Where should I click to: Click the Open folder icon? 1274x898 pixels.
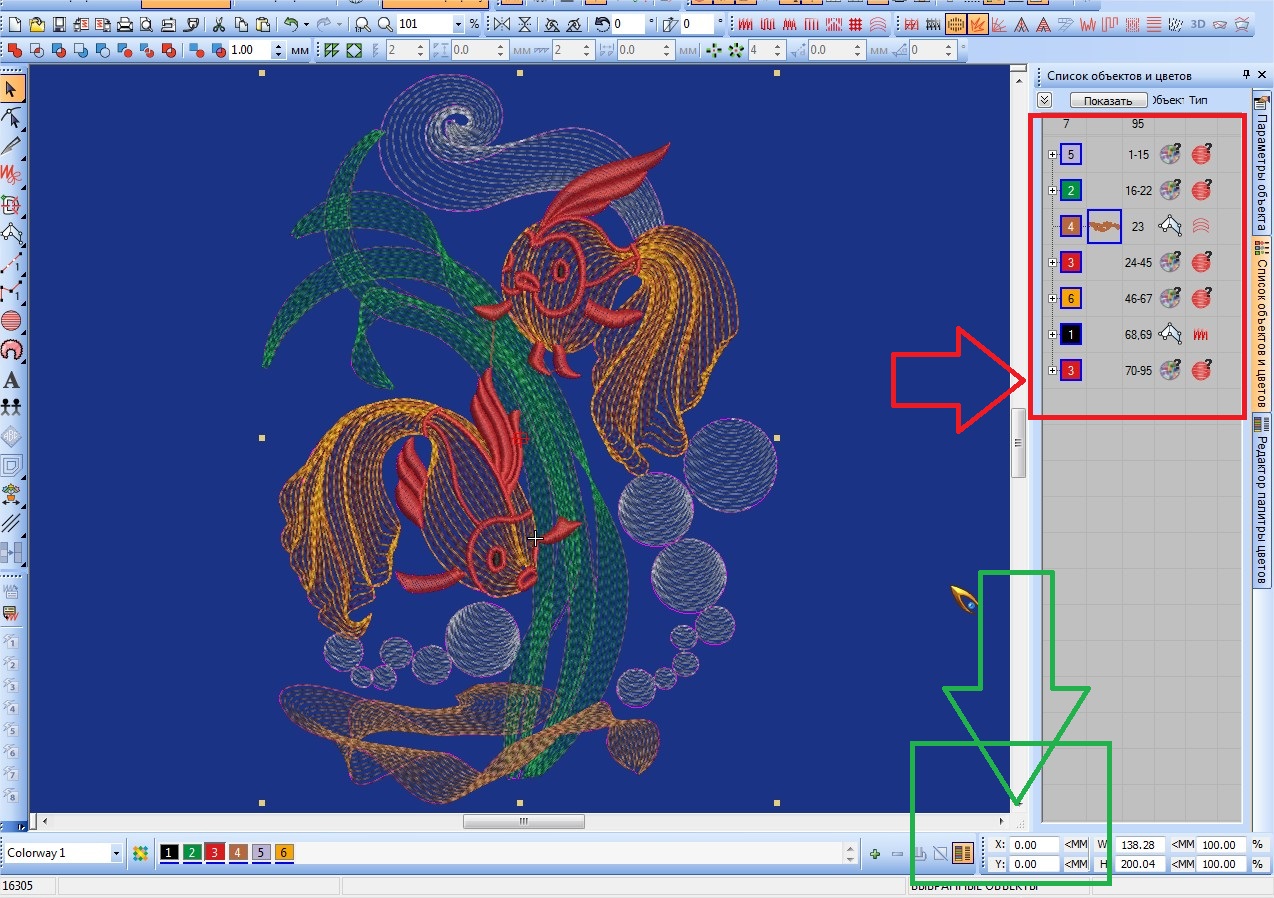point(36,24)
